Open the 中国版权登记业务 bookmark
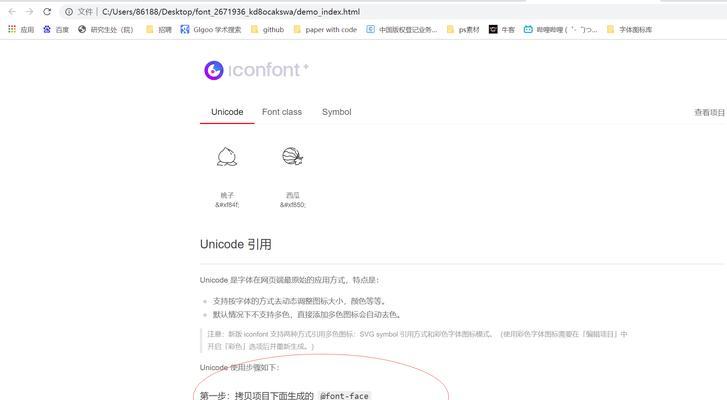727x400 pixels. [402, 30]
